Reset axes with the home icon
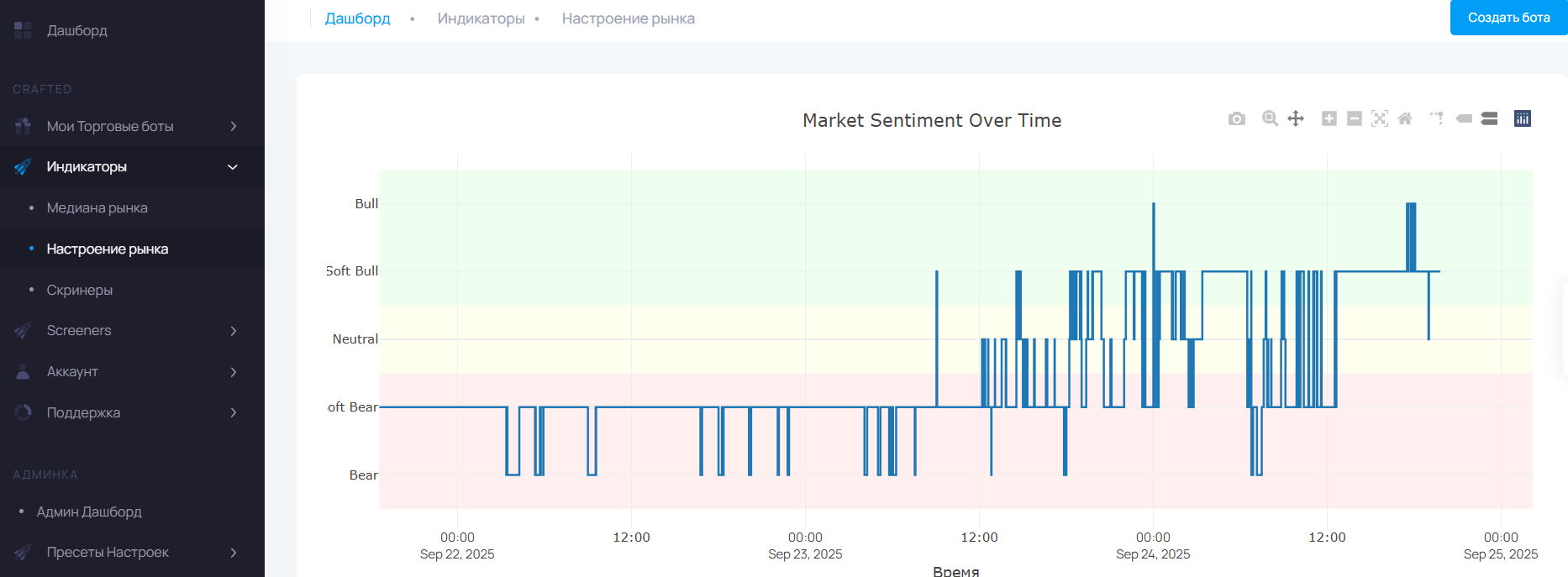 (x=1404, y=119)
